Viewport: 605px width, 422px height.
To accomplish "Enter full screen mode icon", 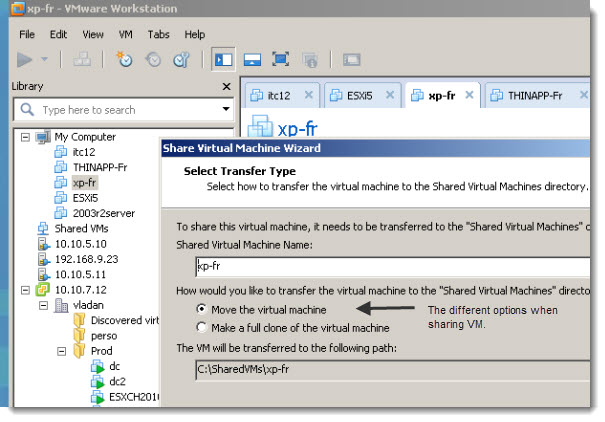I will [x=281, y=59].
